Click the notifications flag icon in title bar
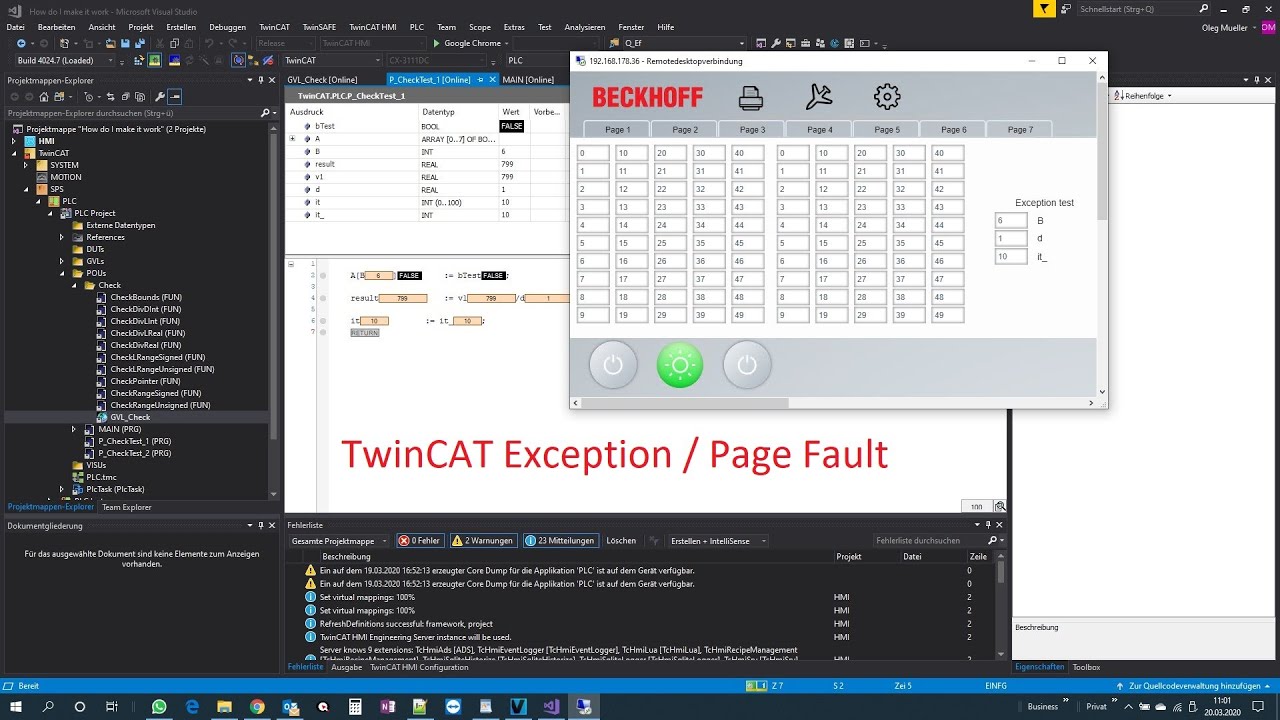The width and height of the screenshot is (1280, 720). (x=1044, y=9)
